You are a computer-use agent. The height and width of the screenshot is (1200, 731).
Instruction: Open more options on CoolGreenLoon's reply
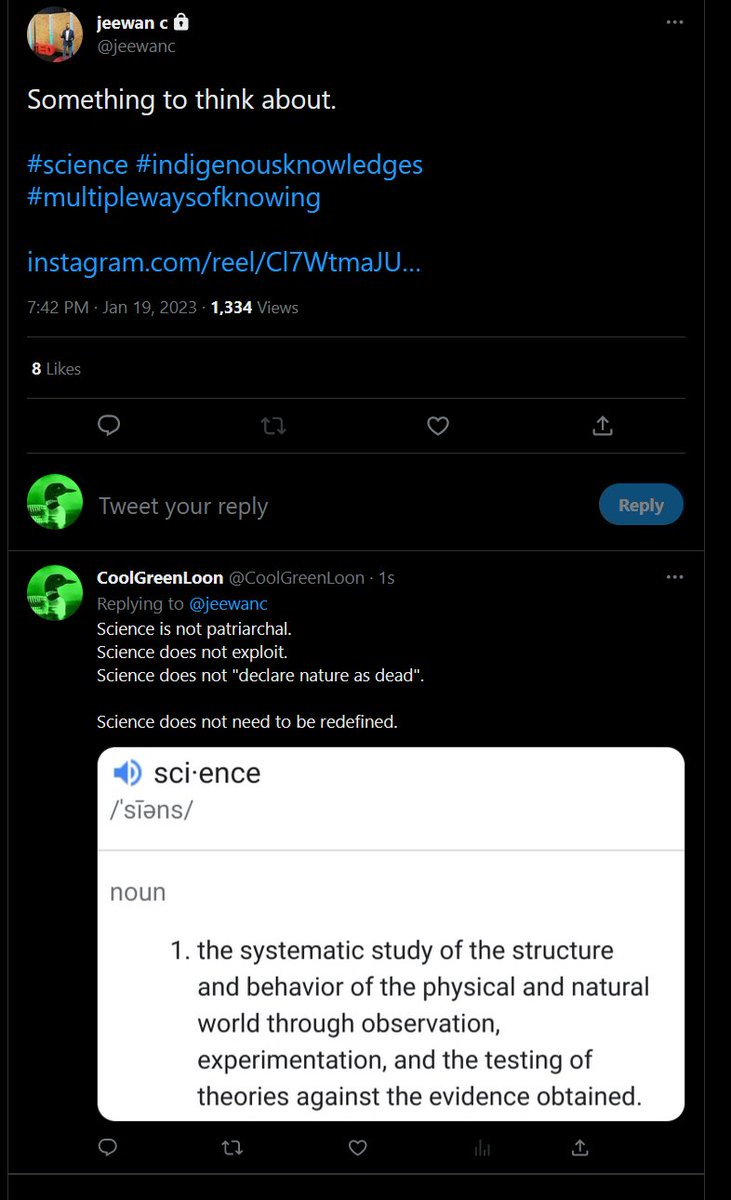[x=675, y=577]
